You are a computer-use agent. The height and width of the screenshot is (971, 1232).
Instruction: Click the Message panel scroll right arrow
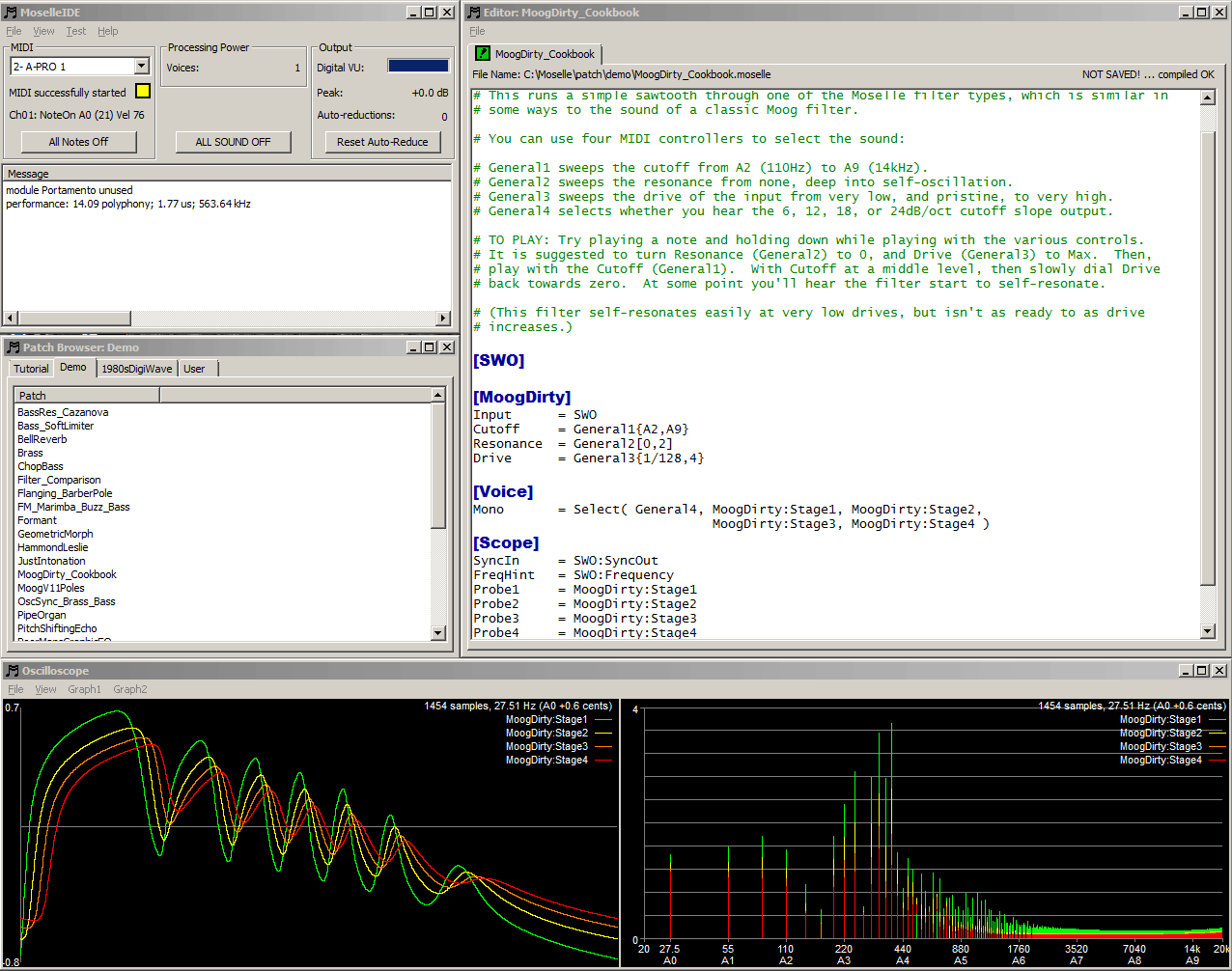point(443,318)
